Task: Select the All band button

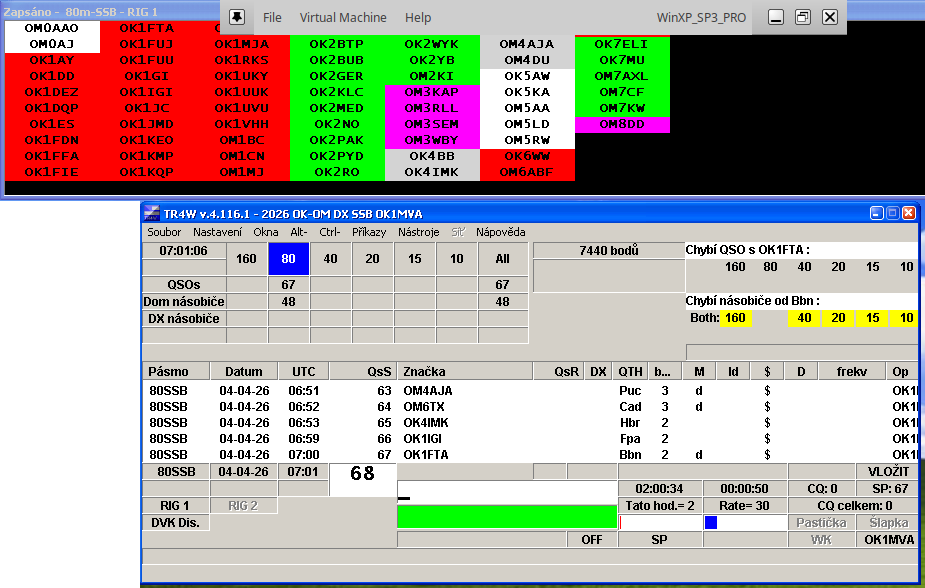Action: coord(502,259)
